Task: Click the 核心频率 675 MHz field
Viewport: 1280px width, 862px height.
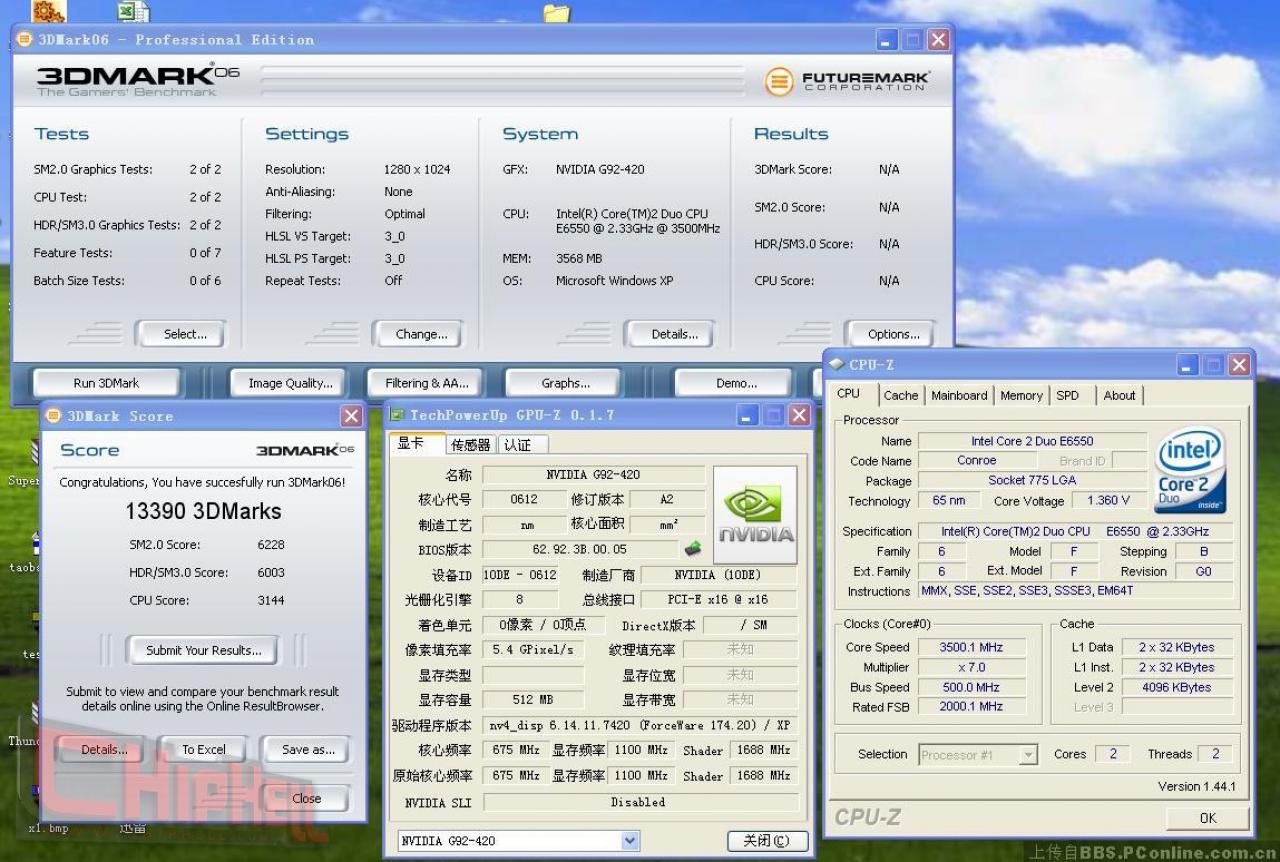Action: (516, 750)
